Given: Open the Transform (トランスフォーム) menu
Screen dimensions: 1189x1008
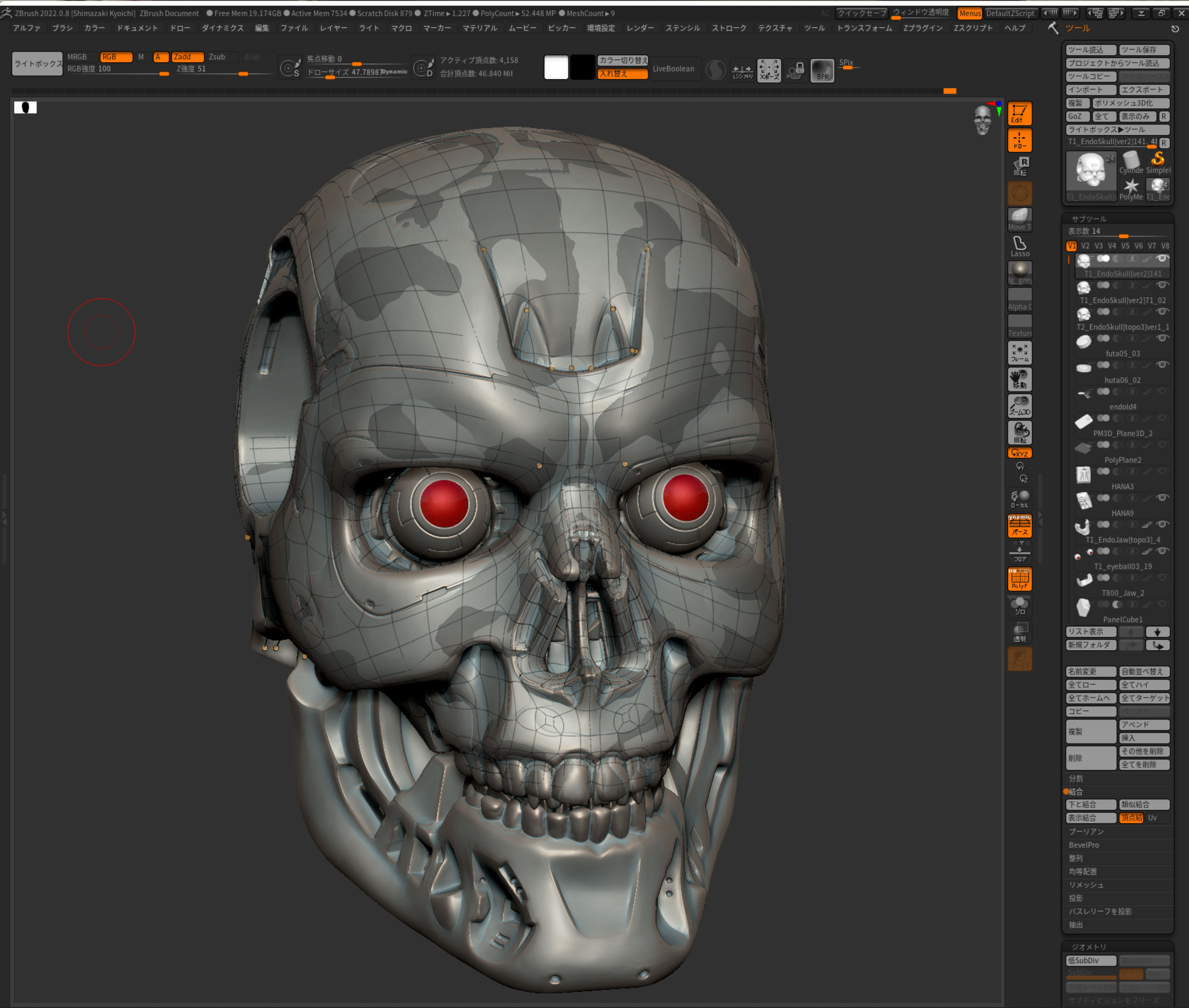Looking at the screenshot, I should pyautogui.click(x=864, y=28).
